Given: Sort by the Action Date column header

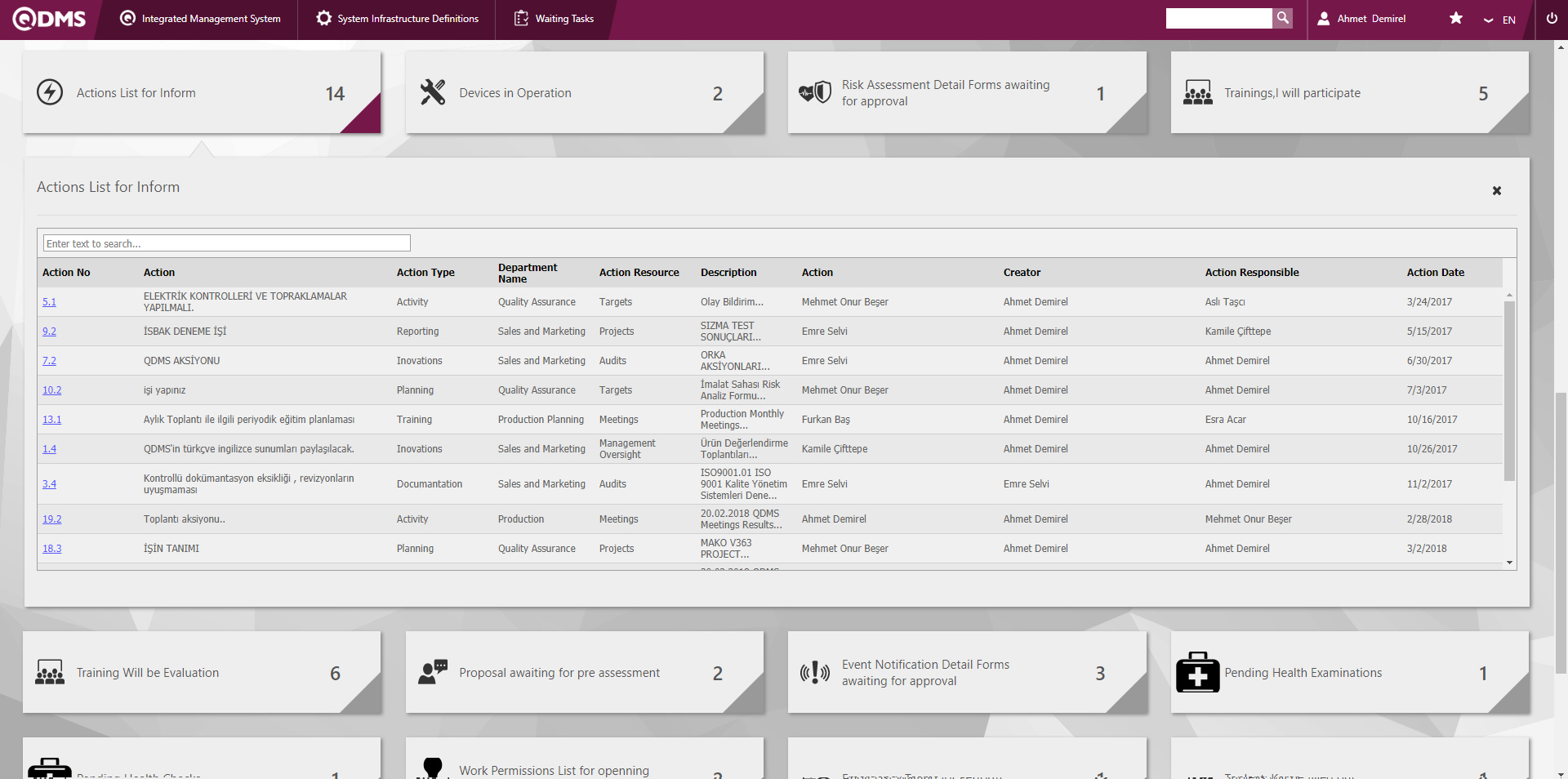Looking at the screenshot, I should 1436,273.
